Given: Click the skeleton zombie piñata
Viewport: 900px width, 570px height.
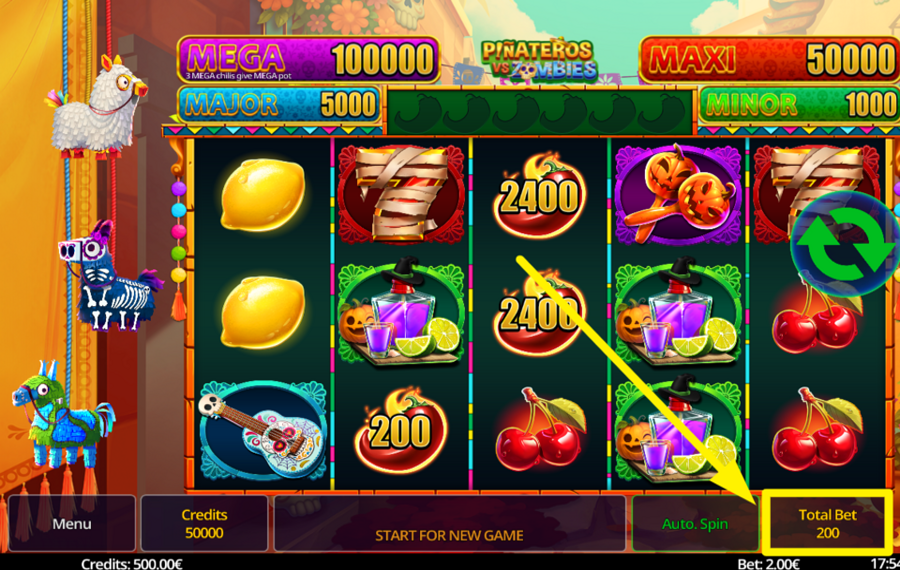Looking at the screenshot, I should coord(110,277).
